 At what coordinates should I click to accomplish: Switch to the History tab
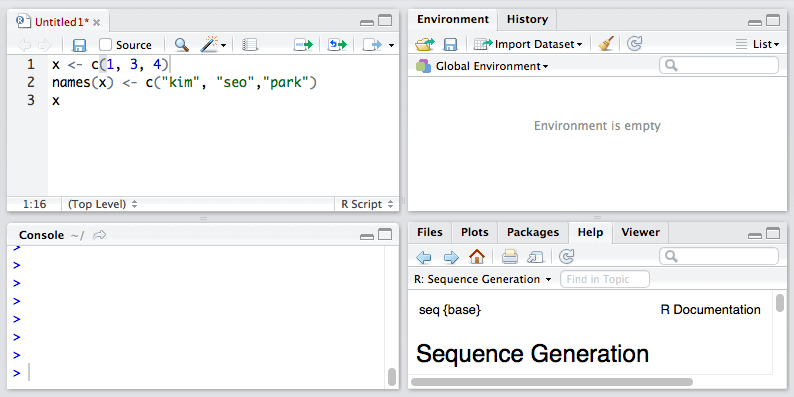coord(527,19)
